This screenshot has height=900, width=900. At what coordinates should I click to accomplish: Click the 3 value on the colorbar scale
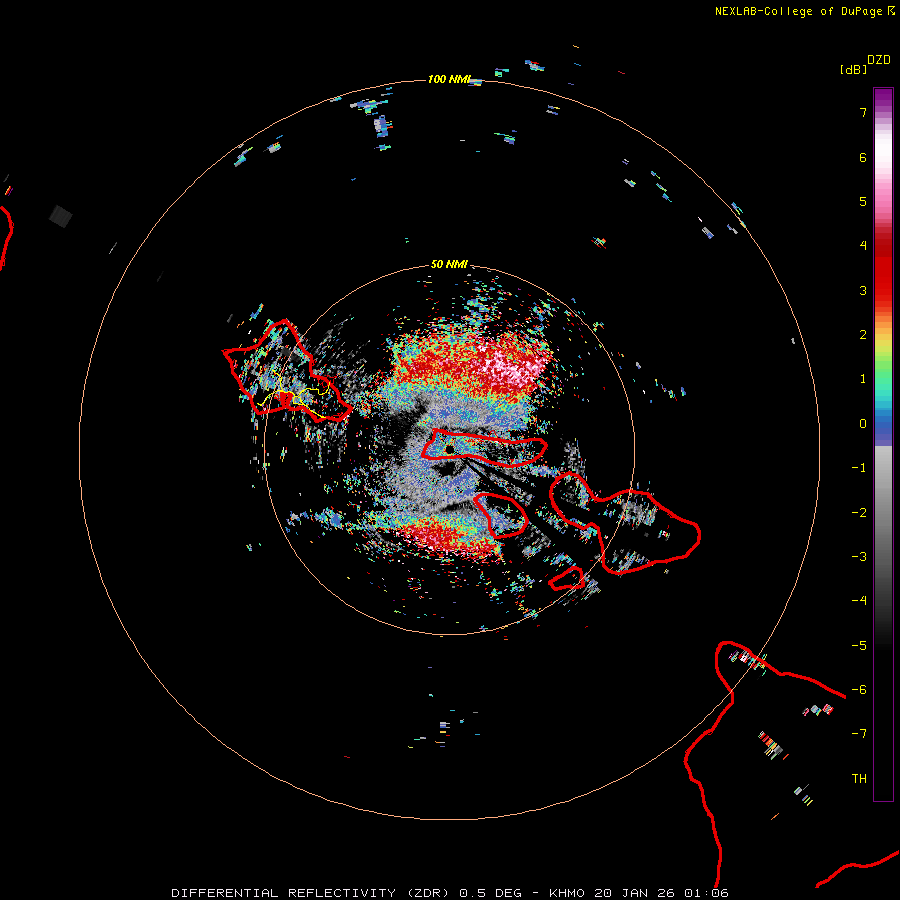(x=863, y=290)
